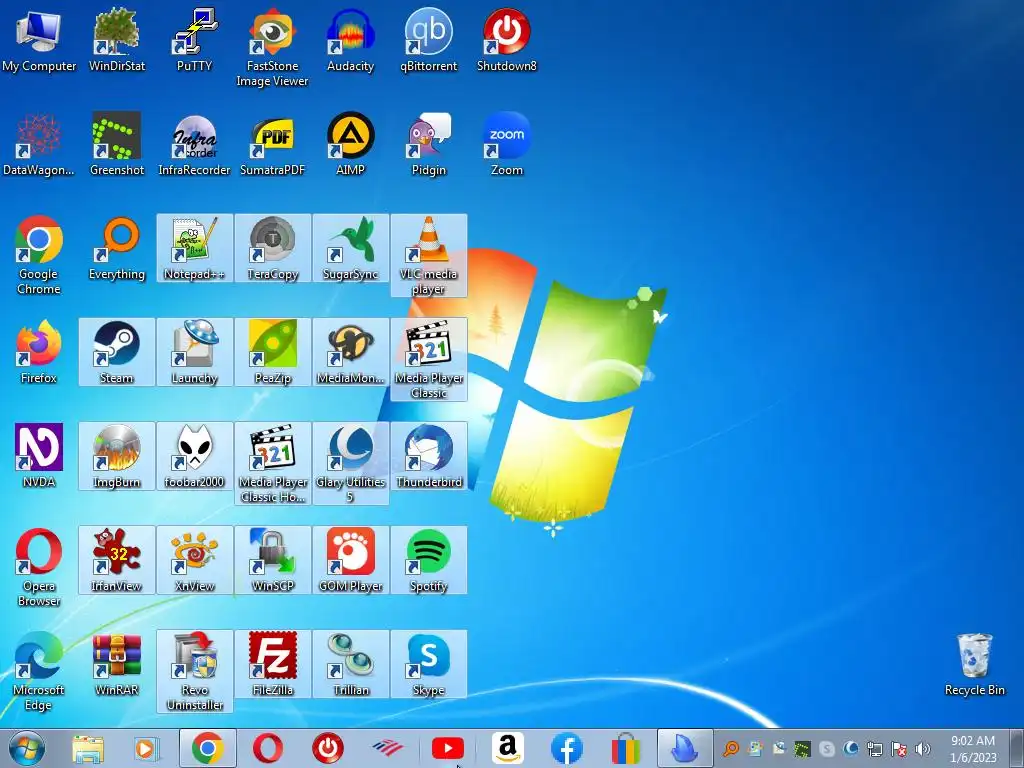
Task: Select the foobar2000 desktop icon
Action: click(x=195, y=456)
